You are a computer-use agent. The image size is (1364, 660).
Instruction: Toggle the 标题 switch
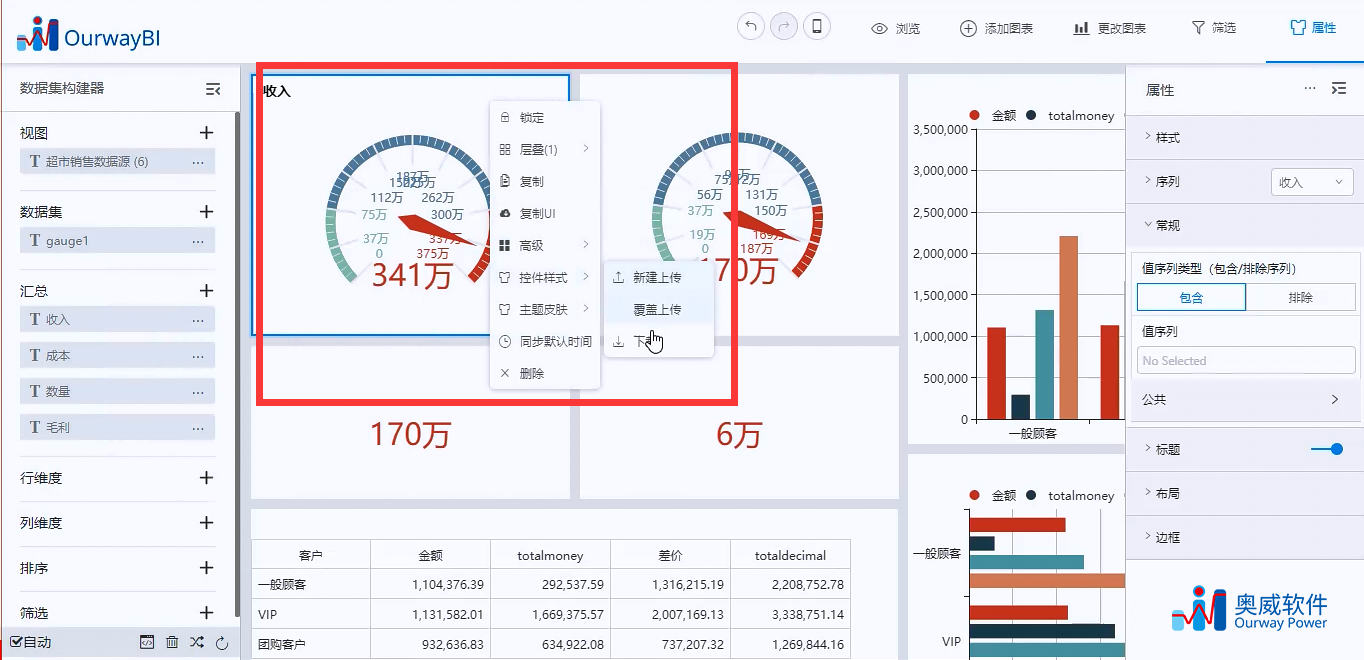click(1328, 449)
